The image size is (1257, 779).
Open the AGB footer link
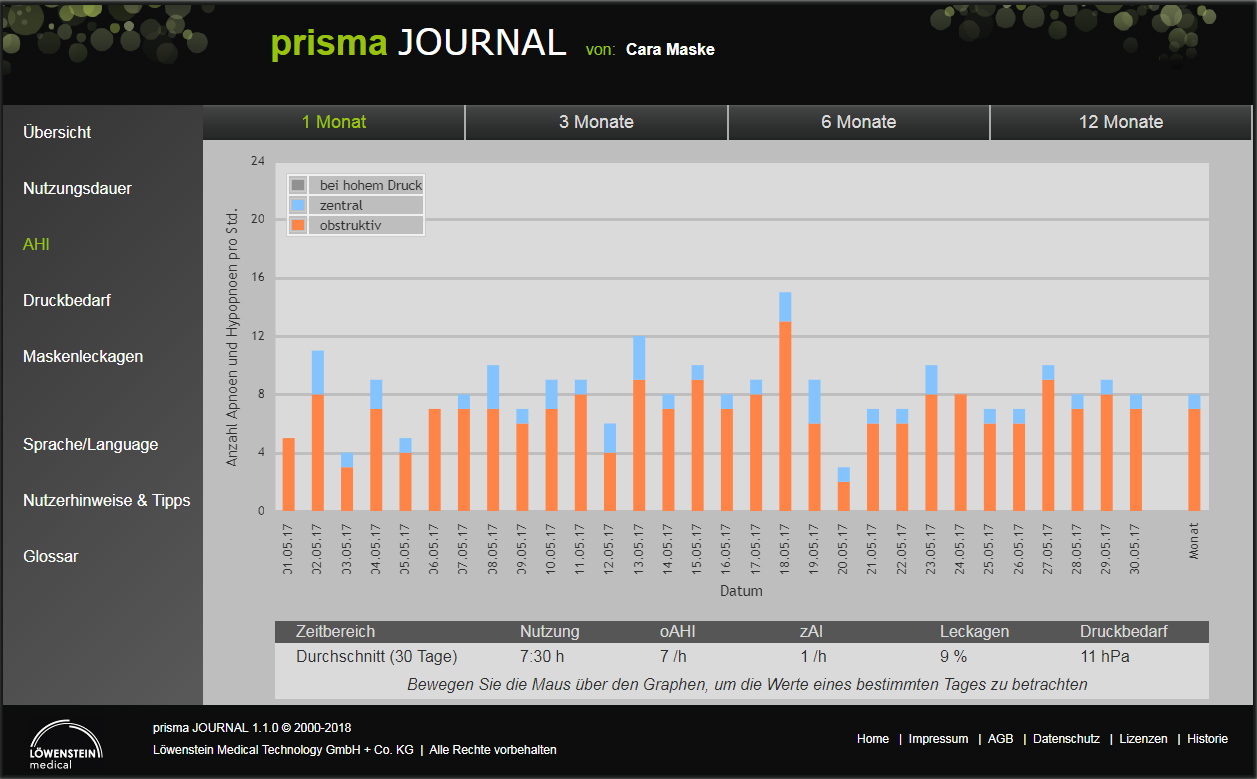click(x=1000, y=739)
